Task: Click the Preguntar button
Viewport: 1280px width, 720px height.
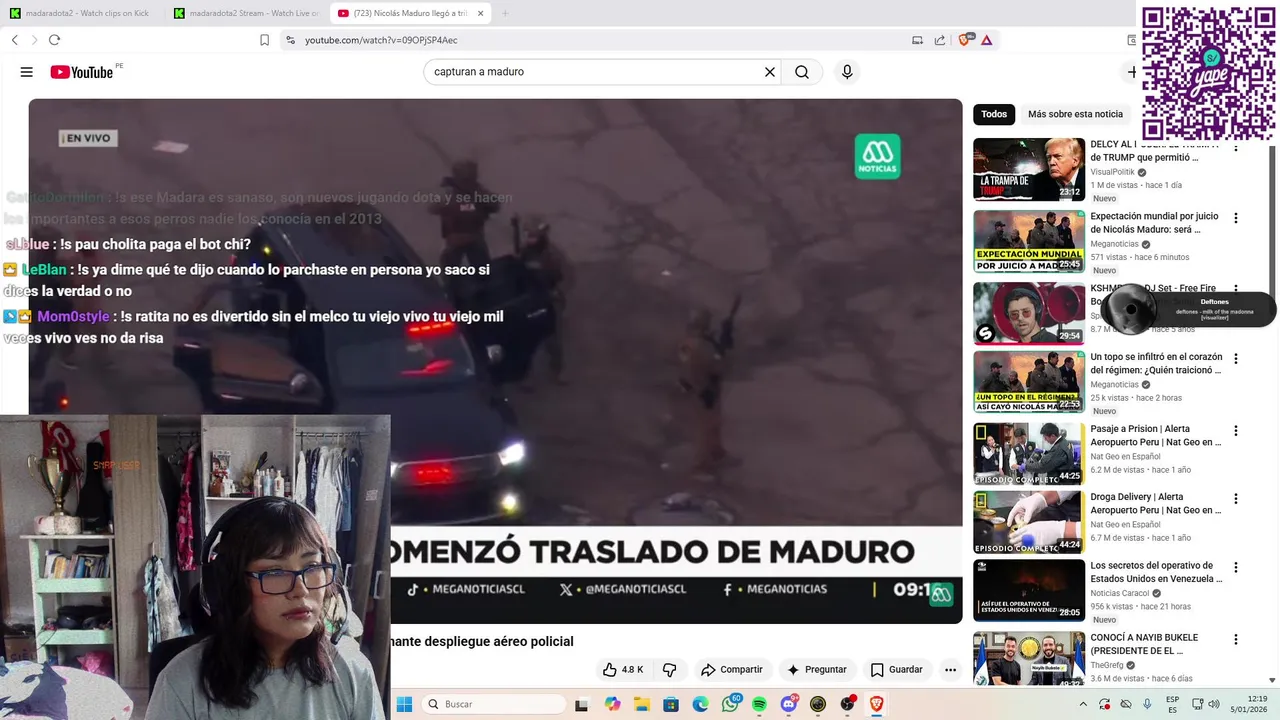Action: coord(817,669)
